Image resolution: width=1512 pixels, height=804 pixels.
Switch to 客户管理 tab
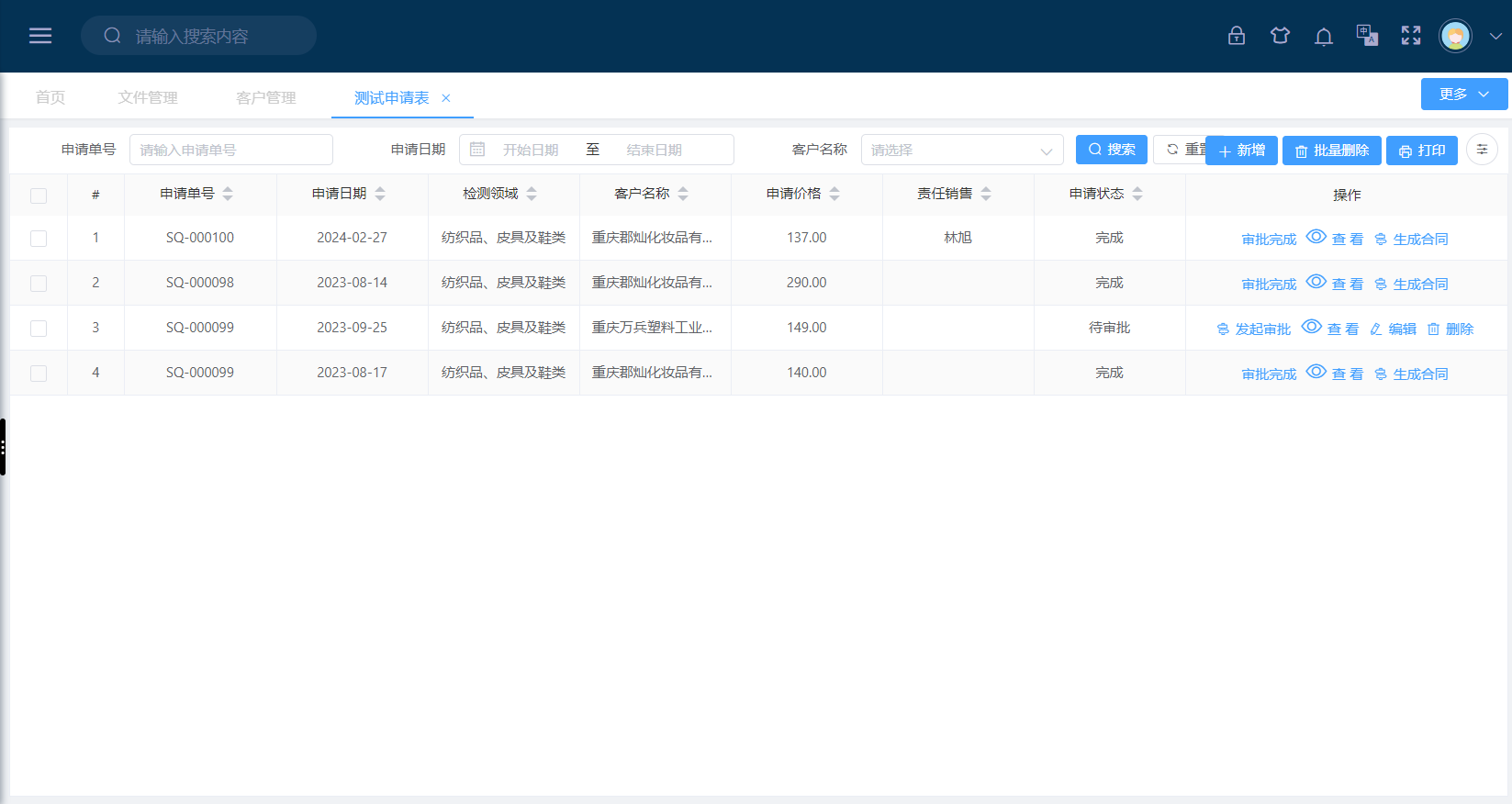(x=266, y=97)
